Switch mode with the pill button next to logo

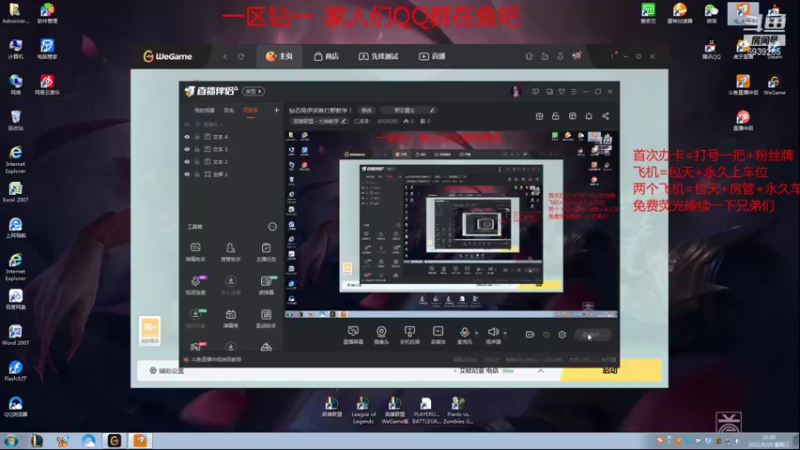click(x=253, y=91)
